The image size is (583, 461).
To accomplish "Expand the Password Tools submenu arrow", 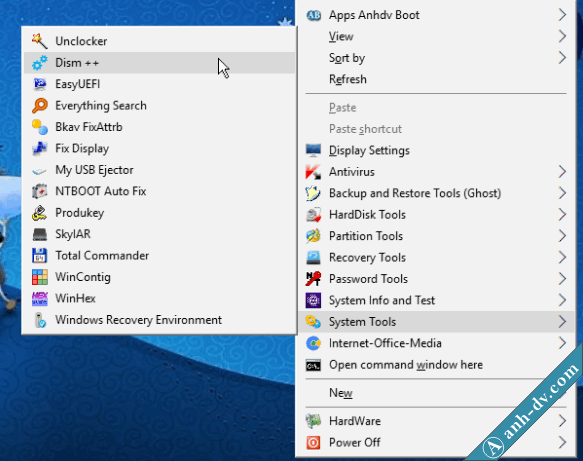I will pos(562,279).
